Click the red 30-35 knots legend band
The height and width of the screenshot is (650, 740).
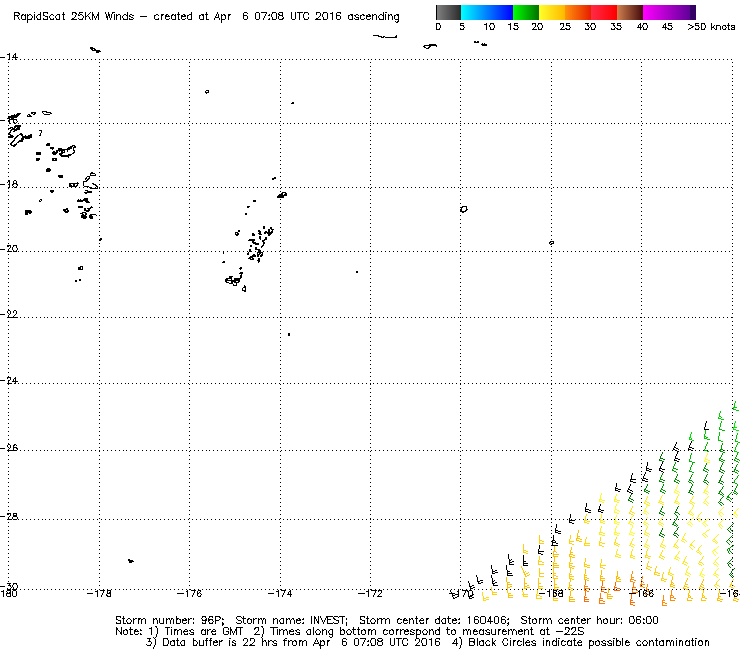pyautogui.click(x=604, y=12)
